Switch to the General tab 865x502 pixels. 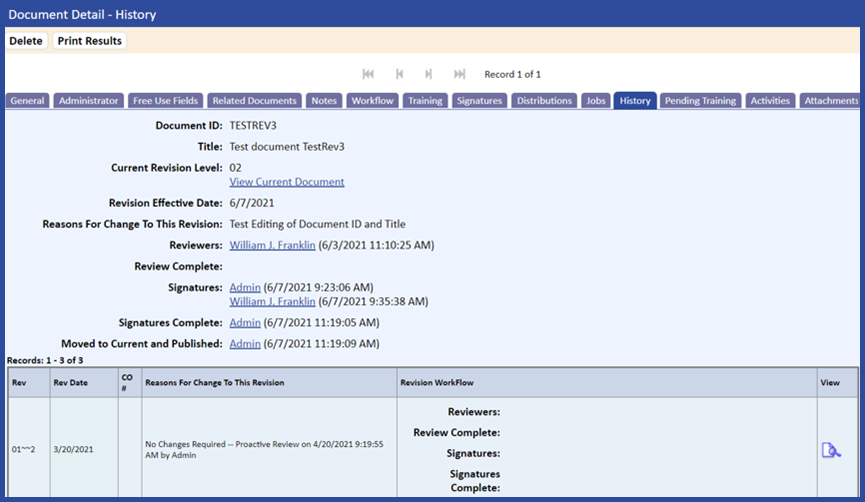click(x=28, y=101)
